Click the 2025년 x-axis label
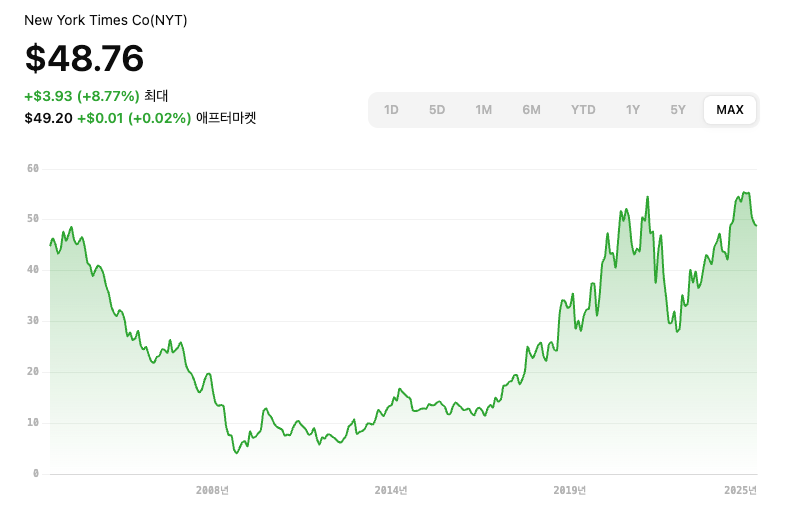The image size is (785, 513). (740, 490)
